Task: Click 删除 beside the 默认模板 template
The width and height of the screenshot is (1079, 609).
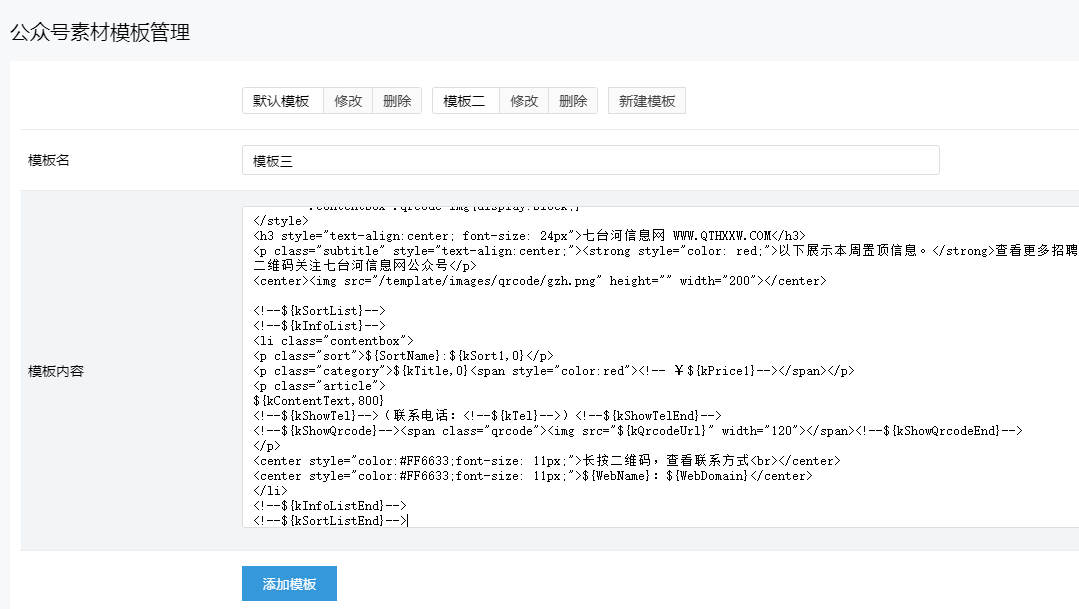Action: [x=397, y=101]
